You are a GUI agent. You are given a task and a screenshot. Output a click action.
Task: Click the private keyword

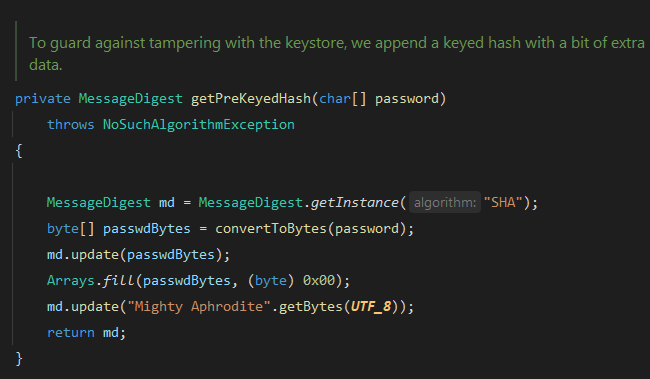point(43,99)
